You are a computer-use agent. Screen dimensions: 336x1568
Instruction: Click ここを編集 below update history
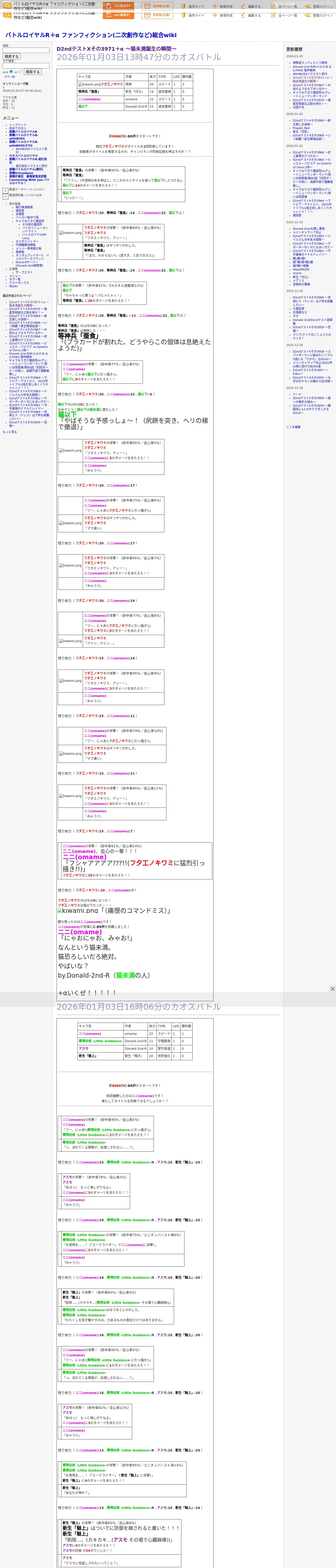click(293, 427)
